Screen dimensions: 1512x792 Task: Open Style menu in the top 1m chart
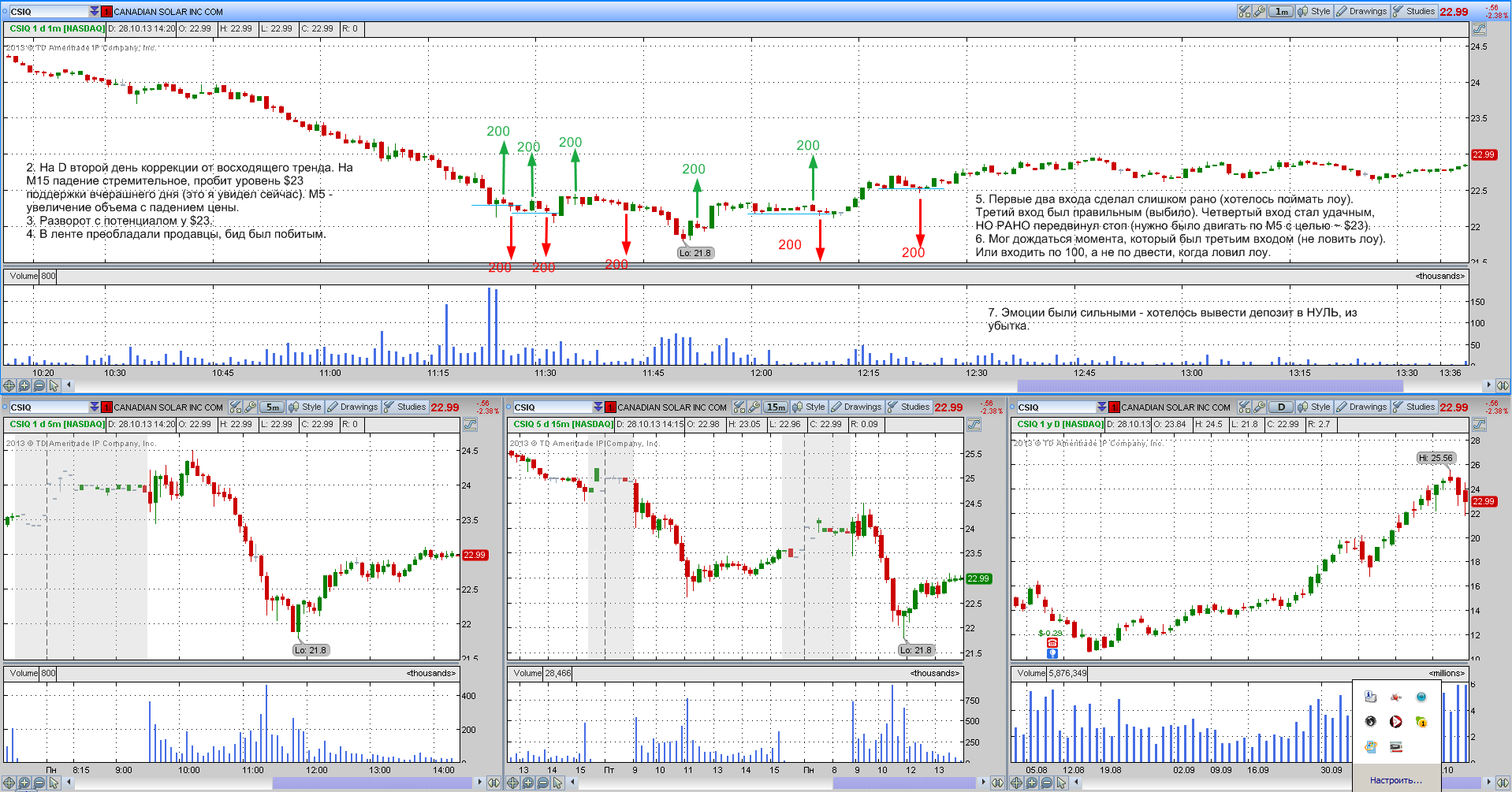pos(1314,11)
